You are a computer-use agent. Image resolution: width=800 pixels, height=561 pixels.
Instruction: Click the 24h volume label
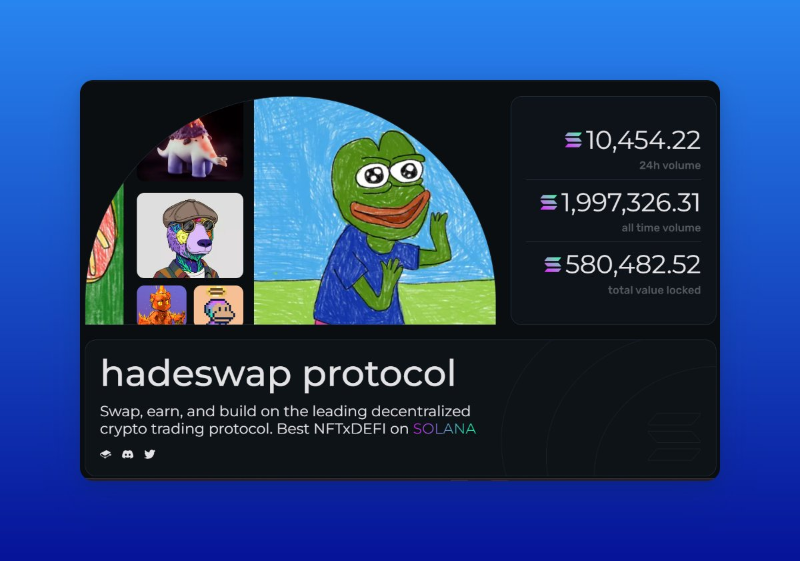[670, 165]
